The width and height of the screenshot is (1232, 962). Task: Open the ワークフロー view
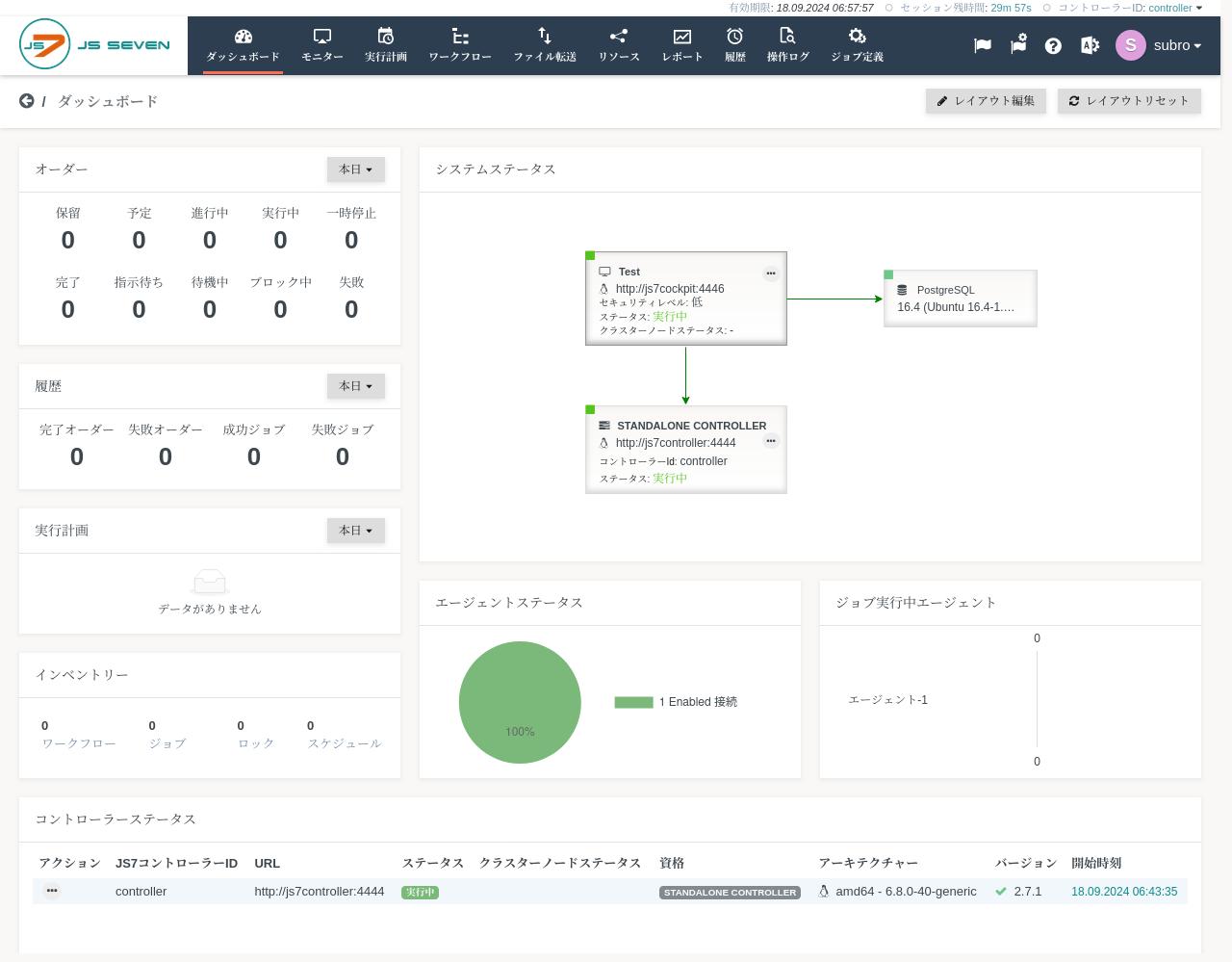coord(460,45)
